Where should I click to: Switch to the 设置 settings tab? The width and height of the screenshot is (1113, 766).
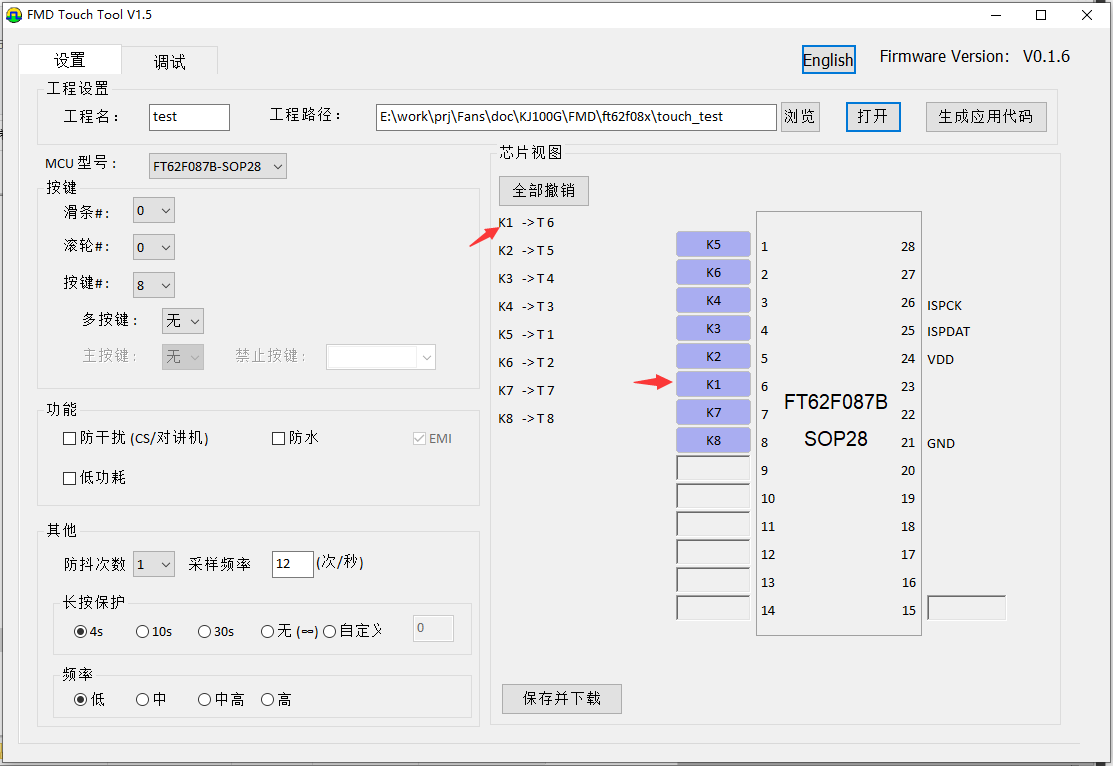70,60
